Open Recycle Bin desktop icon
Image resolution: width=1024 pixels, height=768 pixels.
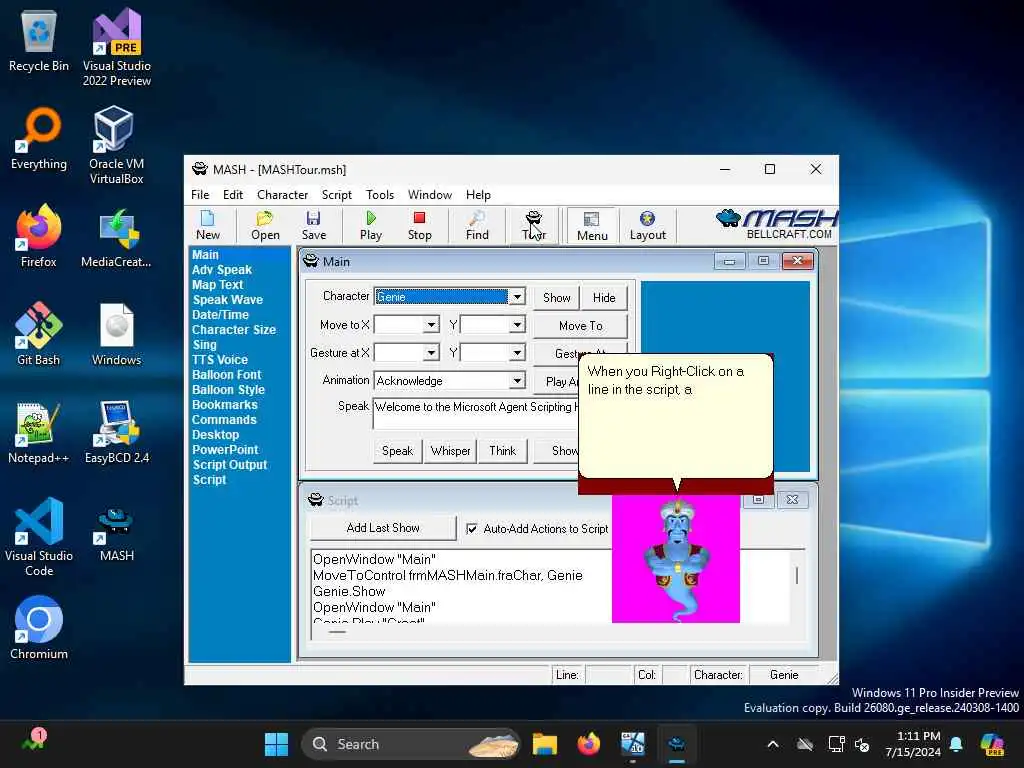click(x=39, y=42)
